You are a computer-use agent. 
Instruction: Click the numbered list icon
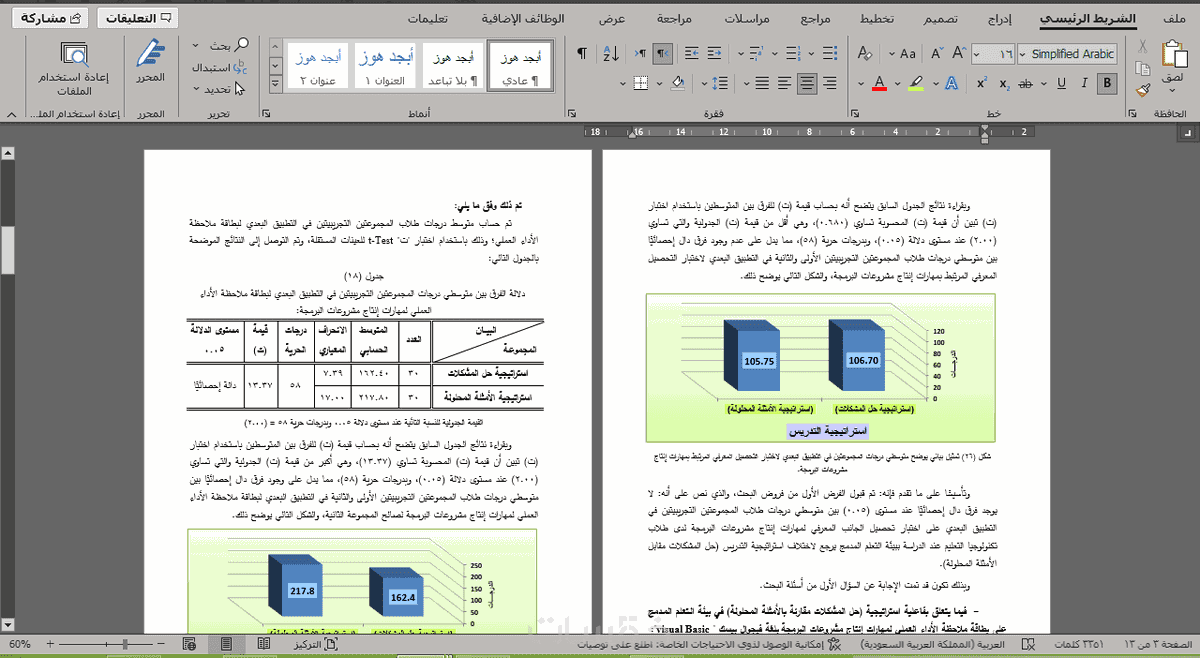[x=793, y=53]
